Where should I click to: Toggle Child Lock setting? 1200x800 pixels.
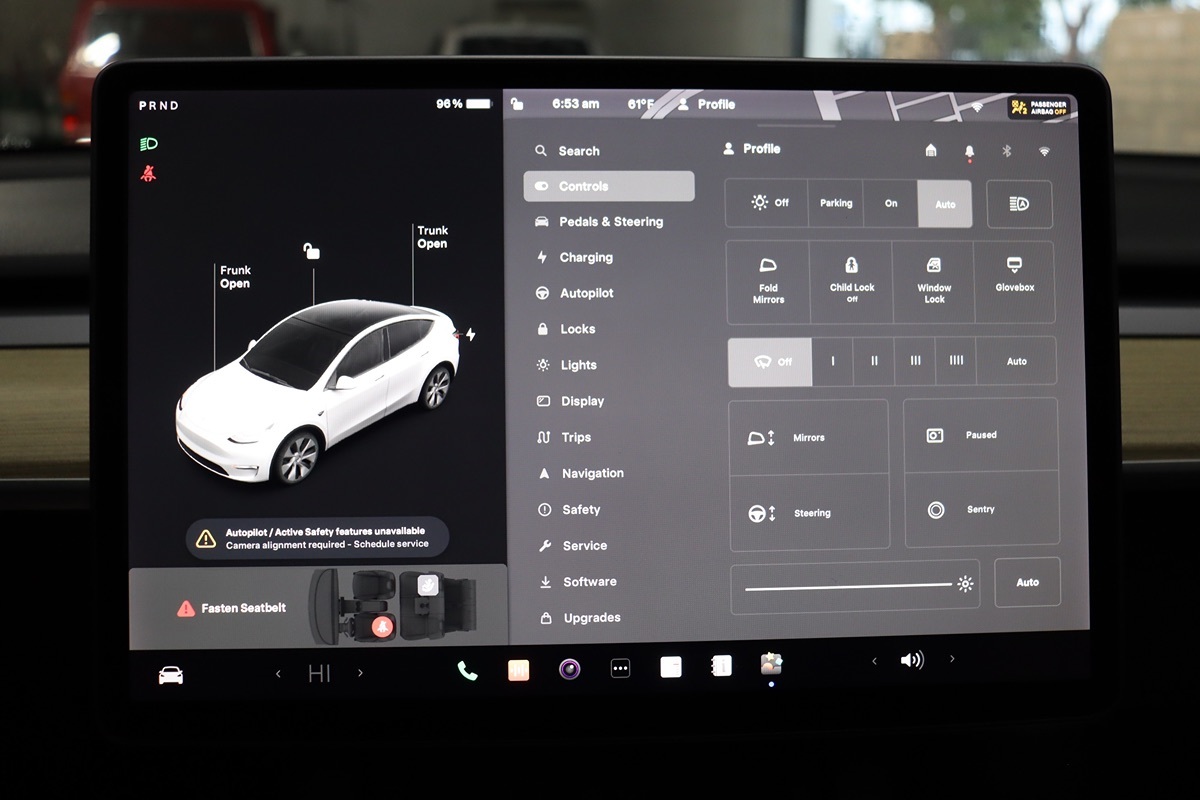click(851, 281)
